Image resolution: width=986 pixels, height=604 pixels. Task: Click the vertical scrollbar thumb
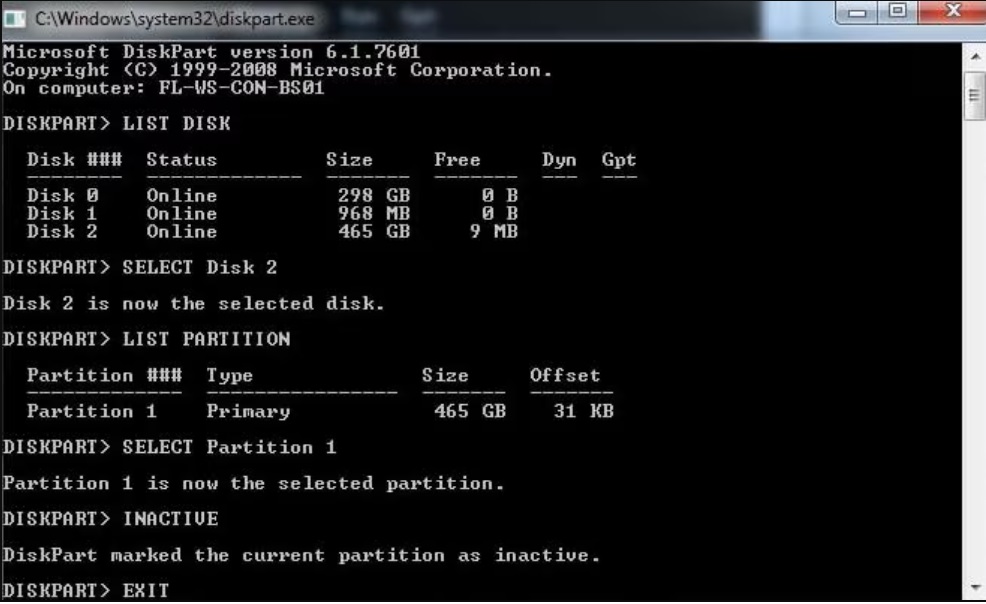975,96
